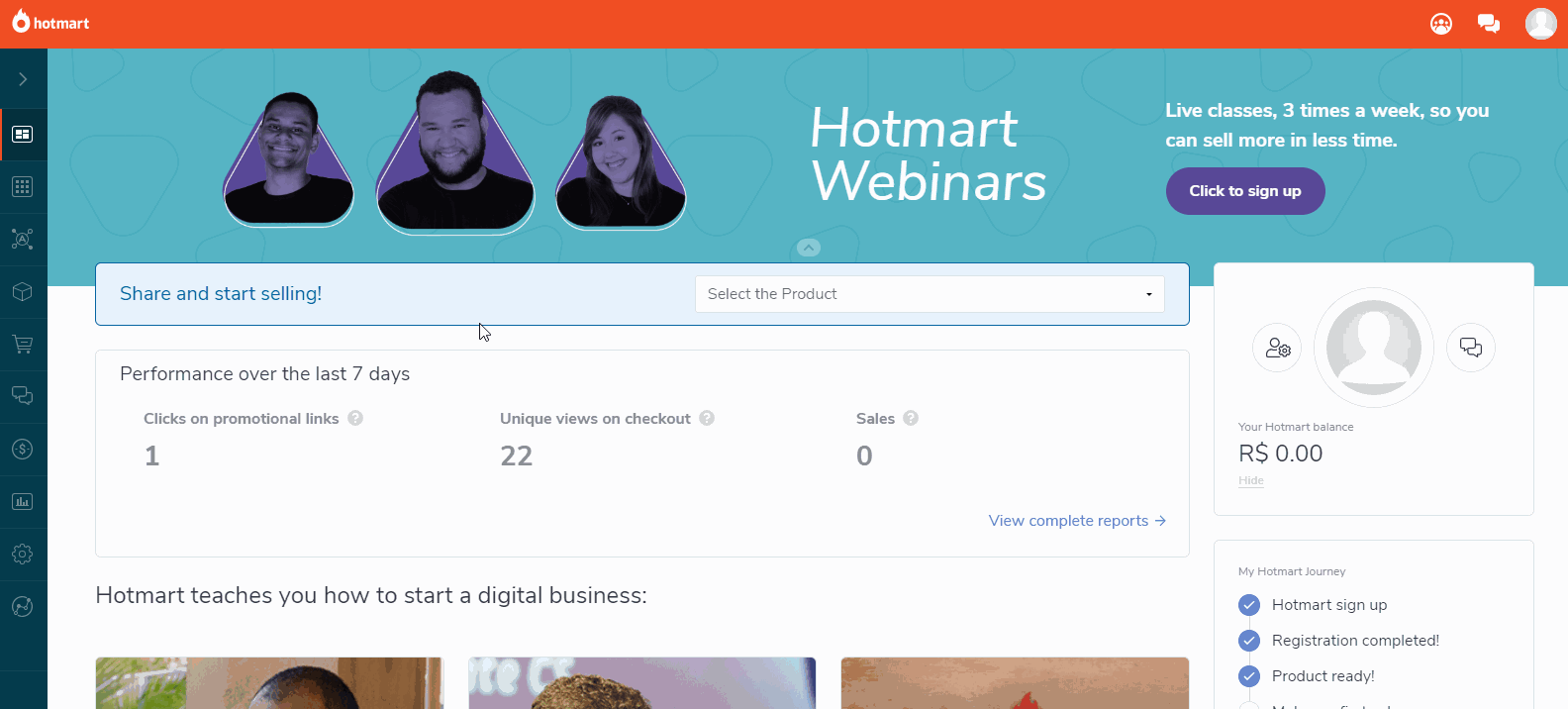
Task: Open the settings gear icon in sidebar
Action: pyautogui.click(x=23, y=555)
